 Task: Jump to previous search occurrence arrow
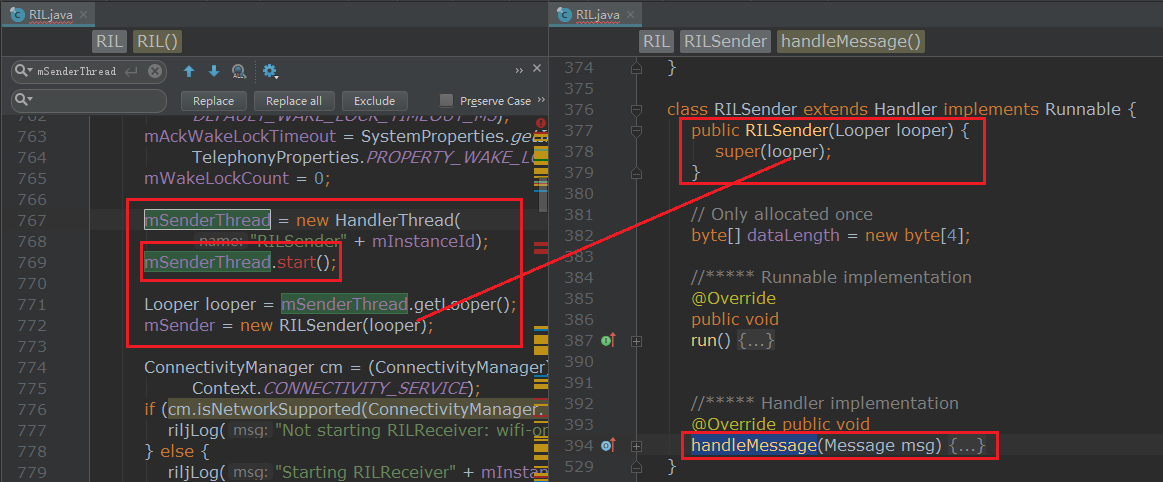coord(188,71)
